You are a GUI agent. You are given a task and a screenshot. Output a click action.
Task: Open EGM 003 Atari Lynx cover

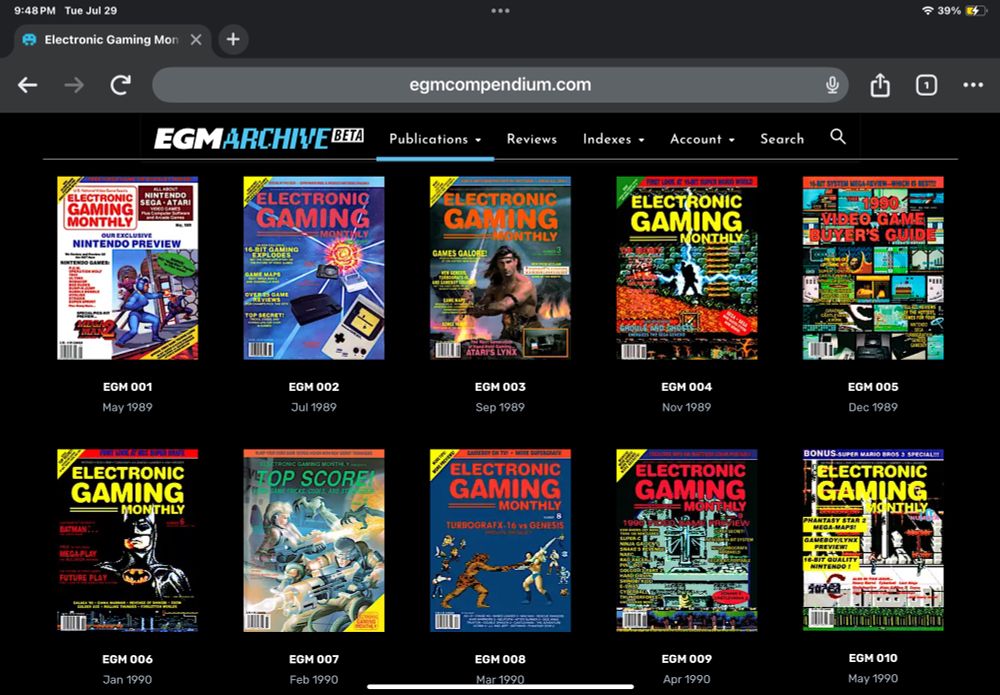[500, 268]
